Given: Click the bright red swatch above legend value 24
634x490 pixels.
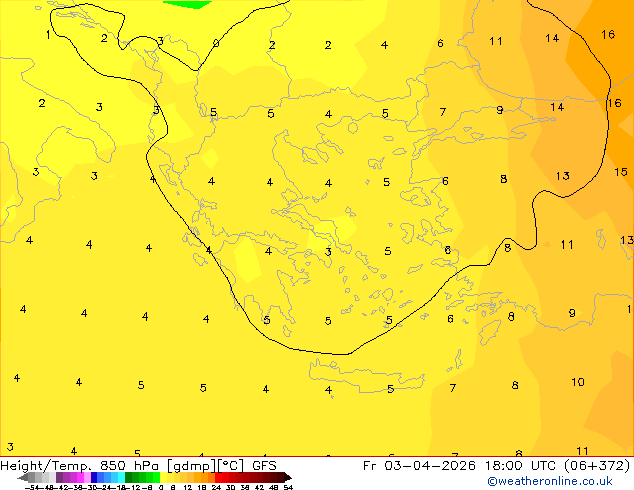Looking at the screenshot, I should (218, 477).
